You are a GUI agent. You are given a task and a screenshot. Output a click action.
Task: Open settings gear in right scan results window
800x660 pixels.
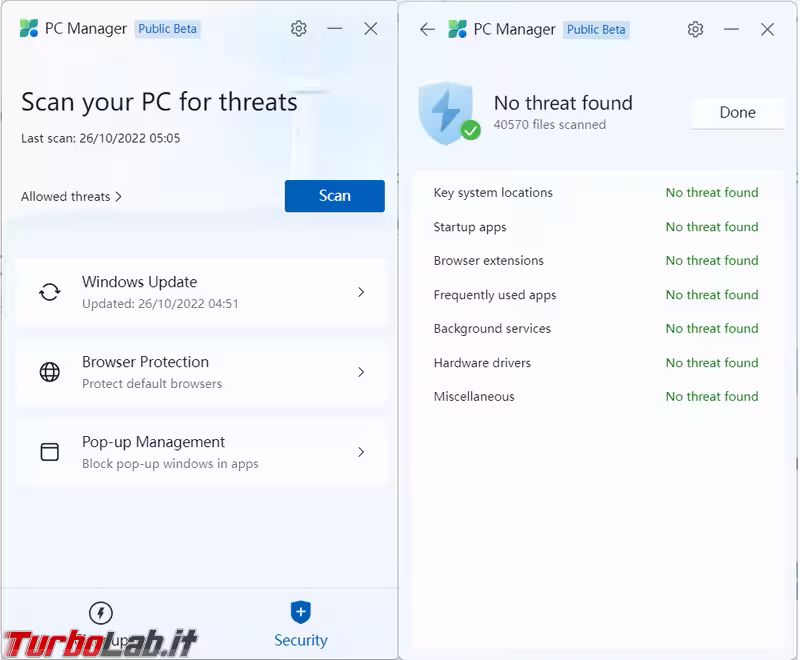[695, 30]
